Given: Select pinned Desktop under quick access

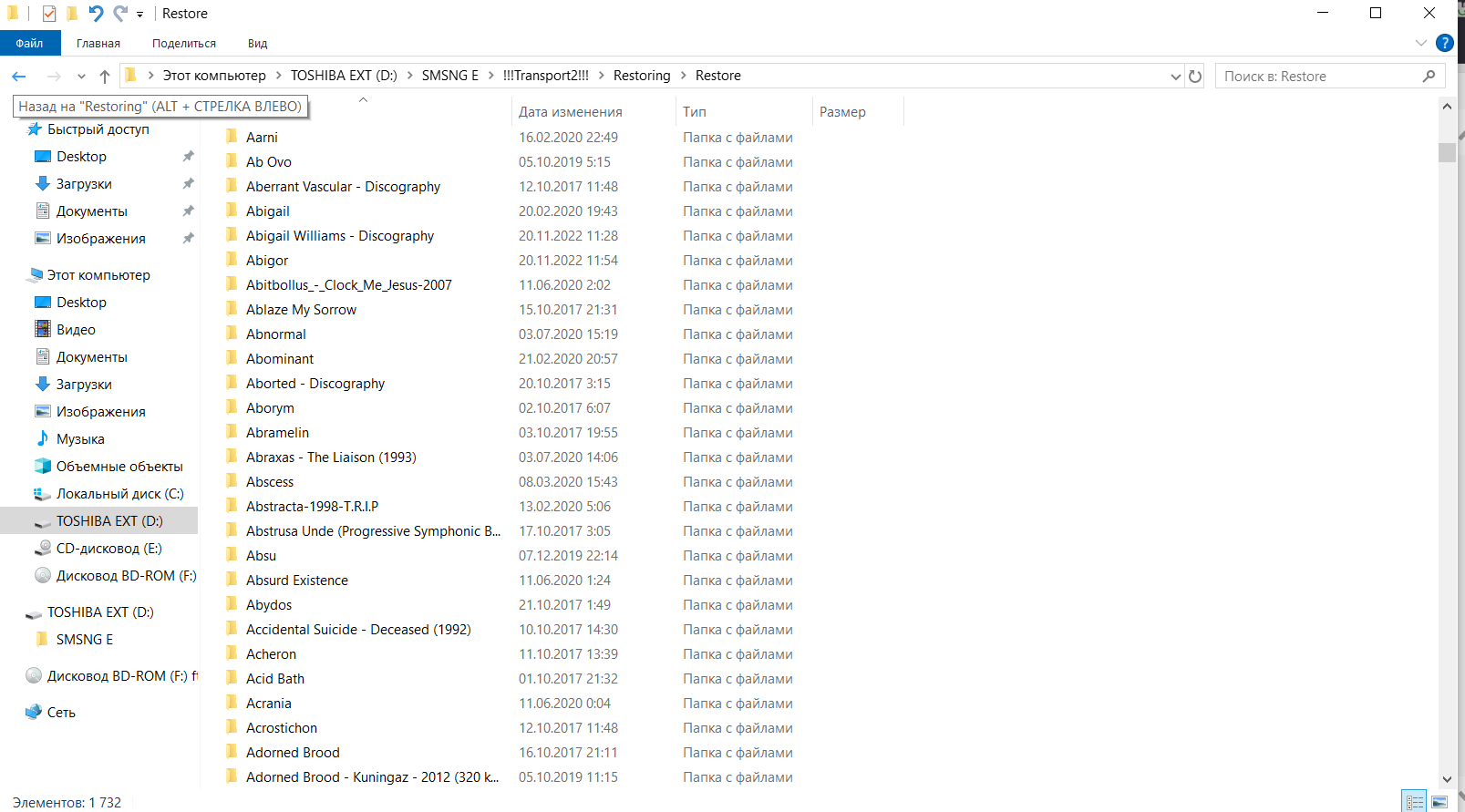Looking at the screenshot, I should click(81, 157).
